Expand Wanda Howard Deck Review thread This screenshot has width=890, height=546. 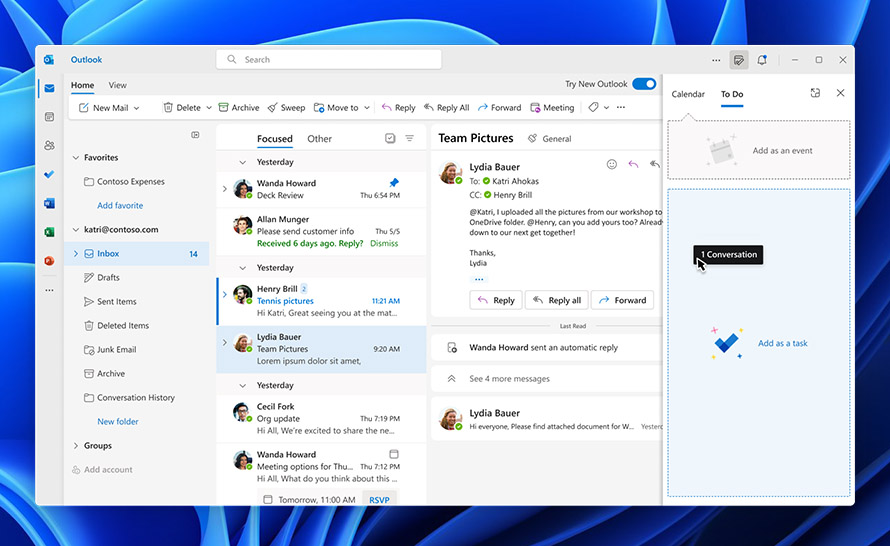coord(225,189)
